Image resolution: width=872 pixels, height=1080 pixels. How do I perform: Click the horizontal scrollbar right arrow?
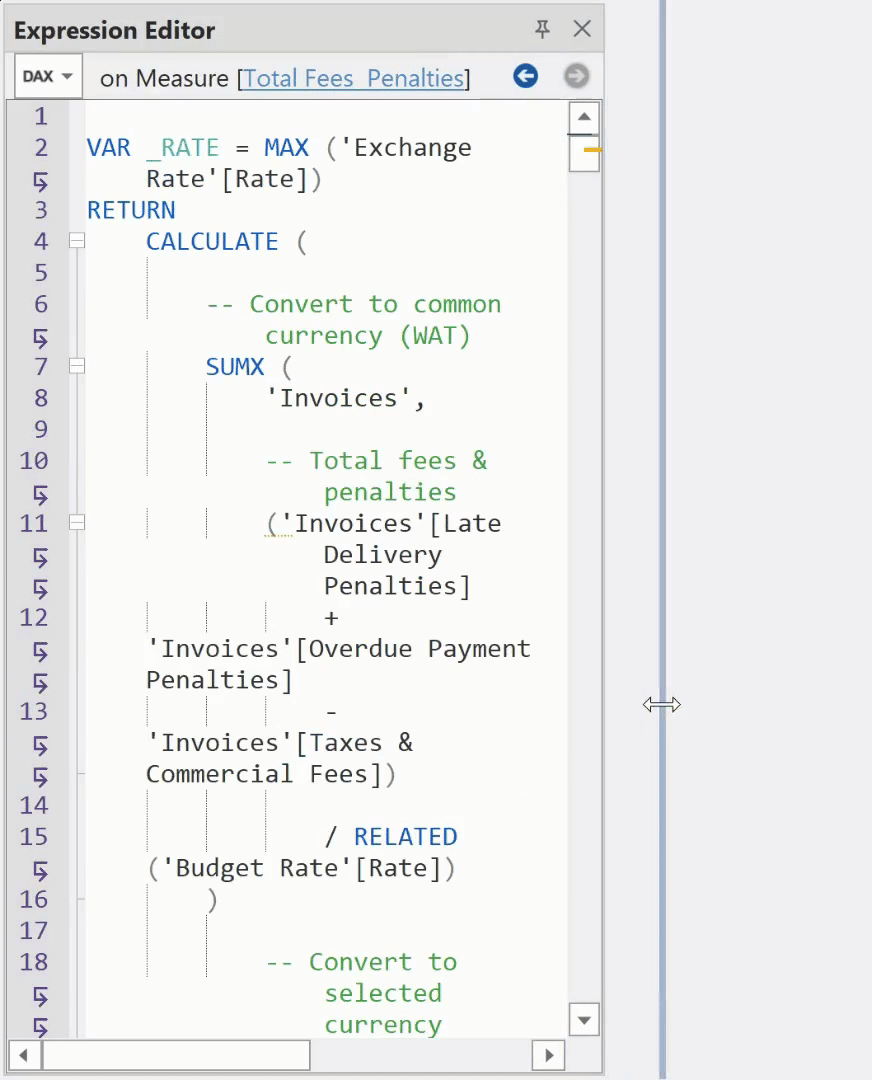(549, 1055)
